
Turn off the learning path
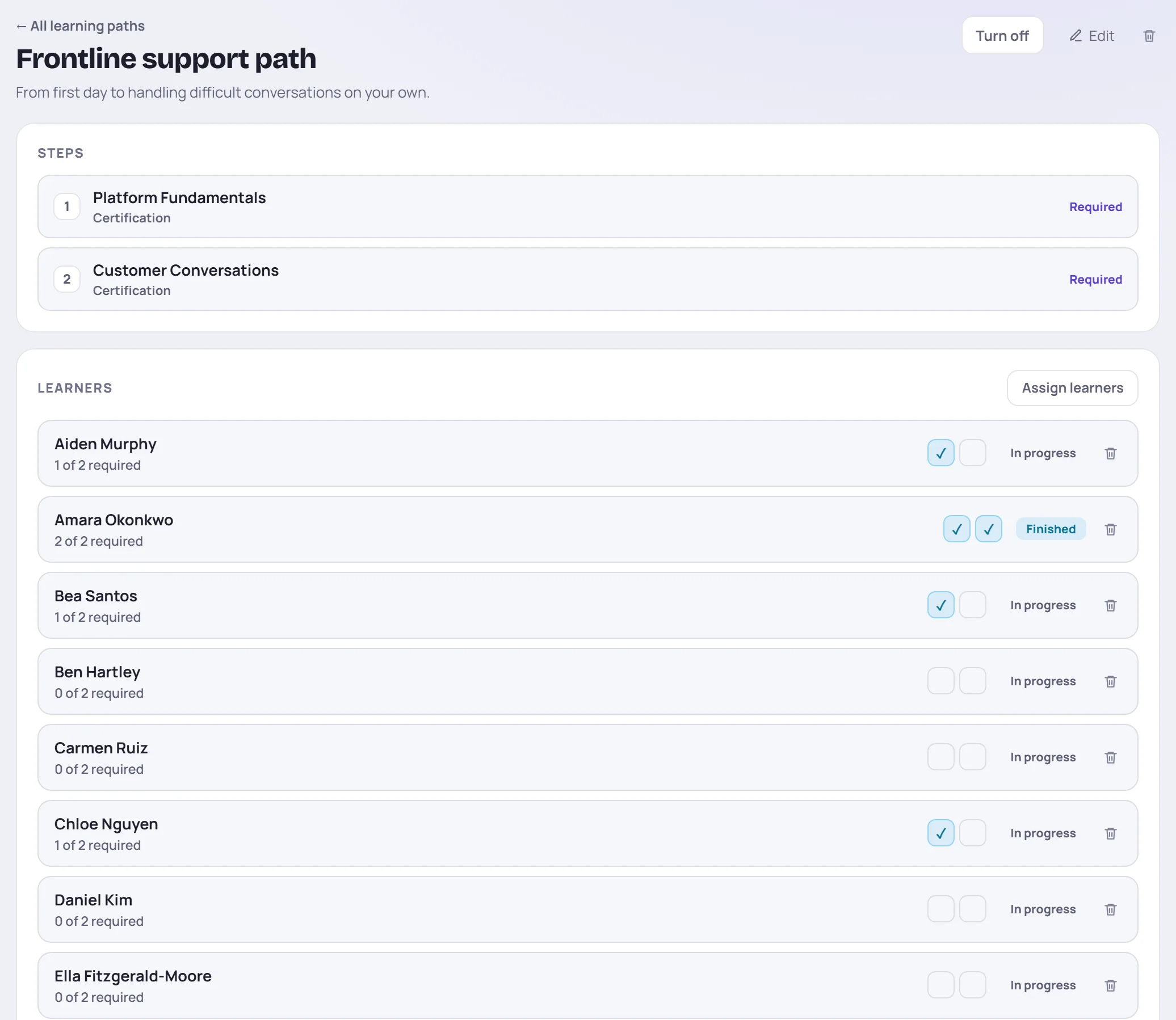pos(1002,36)
